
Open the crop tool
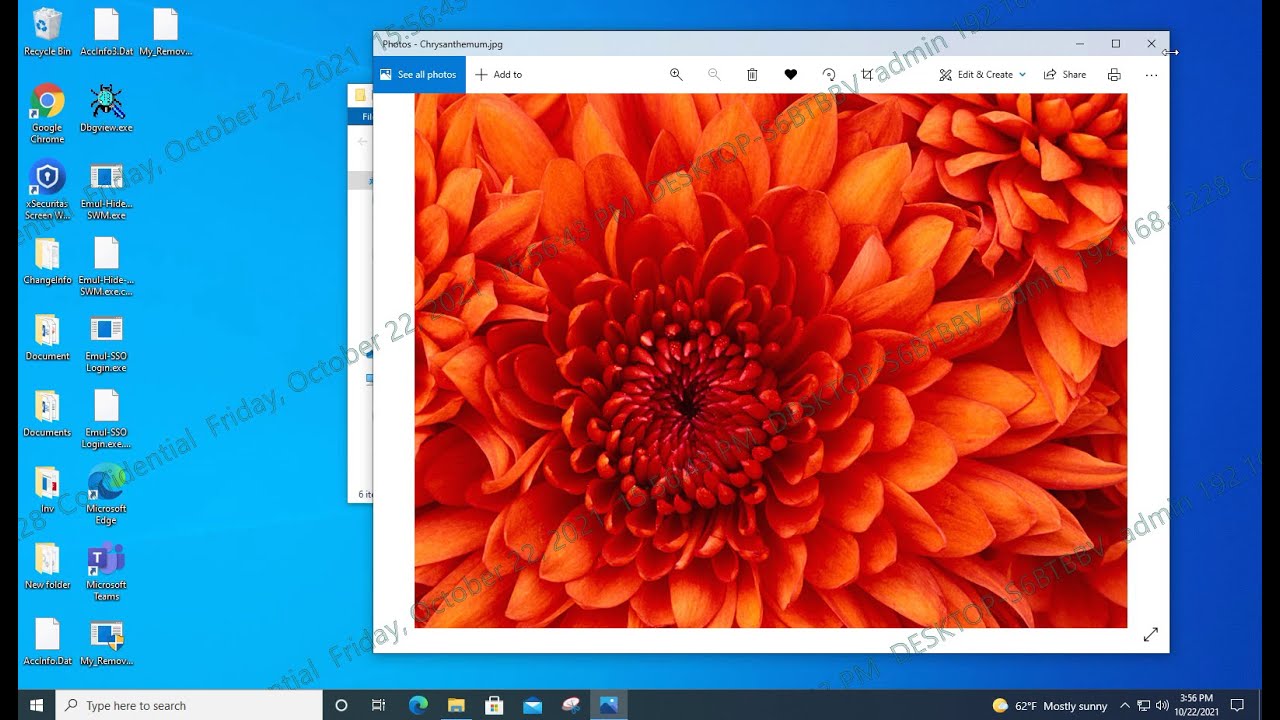click(x=867, y=75)
